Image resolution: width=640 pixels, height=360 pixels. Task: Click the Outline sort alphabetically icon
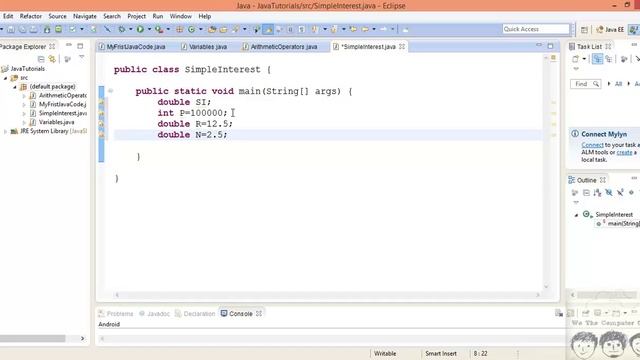[x=598, y=192]
